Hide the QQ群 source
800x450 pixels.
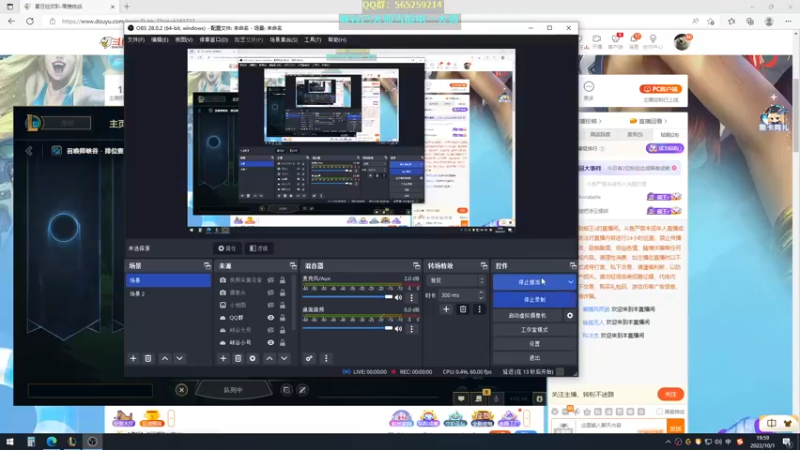tap(271, 317)
